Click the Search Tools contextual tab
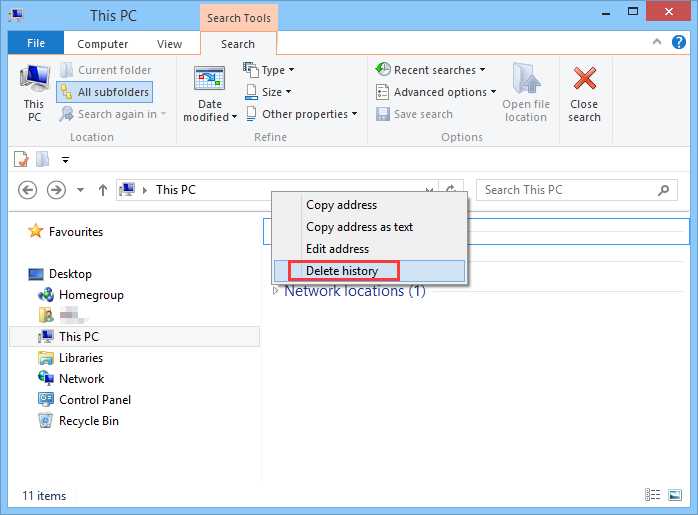The height and width of the screenshot is (515, 698). pos(239,18)
